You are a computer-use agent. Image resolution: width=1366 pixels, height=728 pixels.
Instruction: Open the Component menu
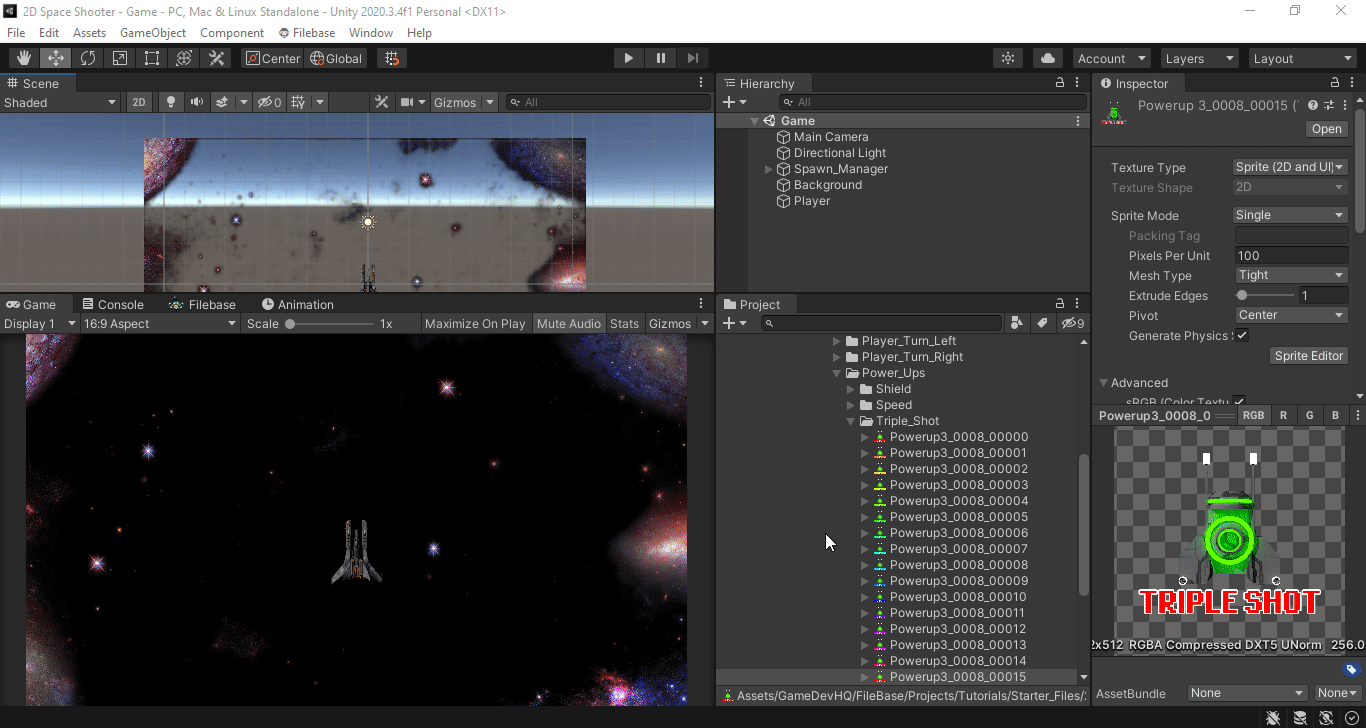point(232,33)
